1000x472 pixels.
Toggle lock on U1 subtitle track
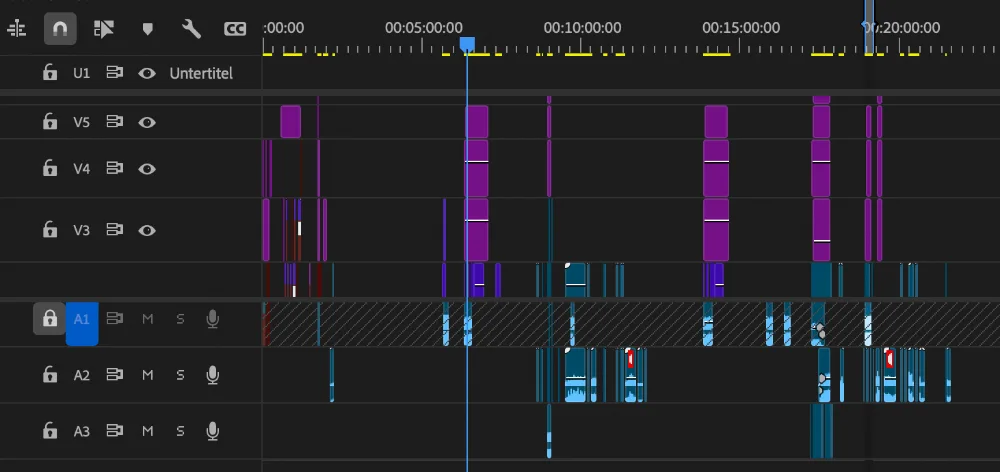tap(50, 73)
